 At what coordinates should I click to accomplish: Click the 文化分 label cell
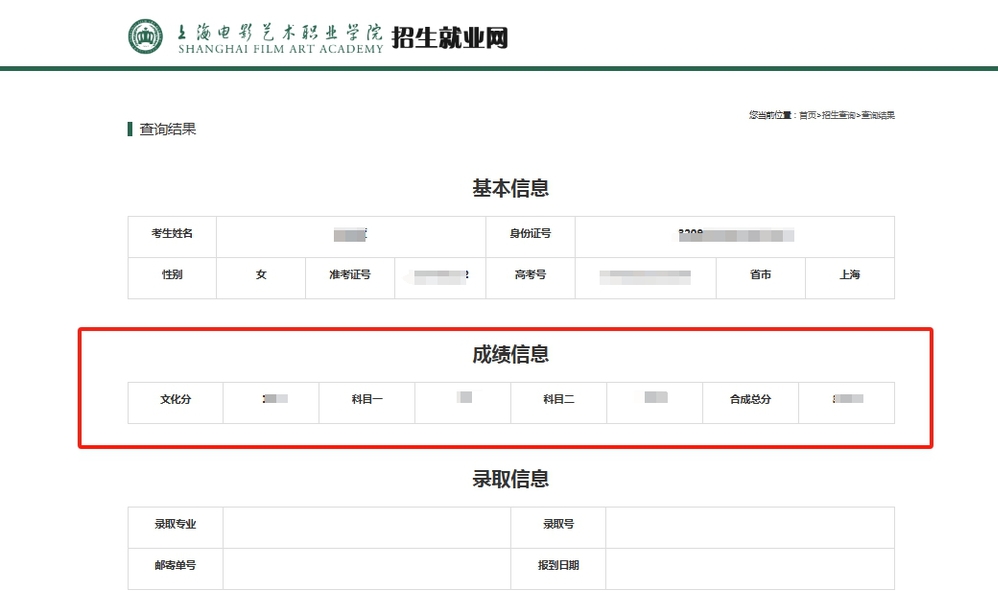[175, 400]
